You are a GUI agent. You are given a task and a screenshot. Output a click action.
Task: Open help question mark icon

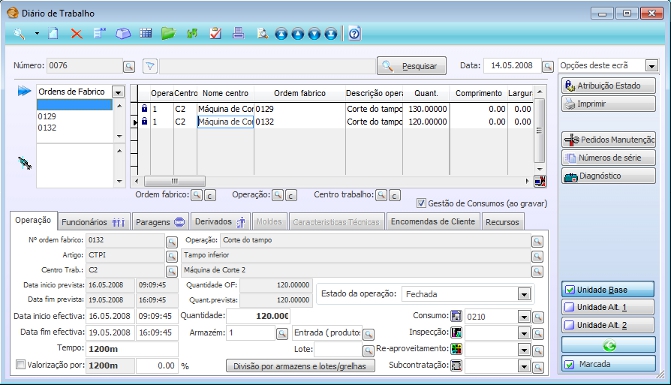(354, 33)
